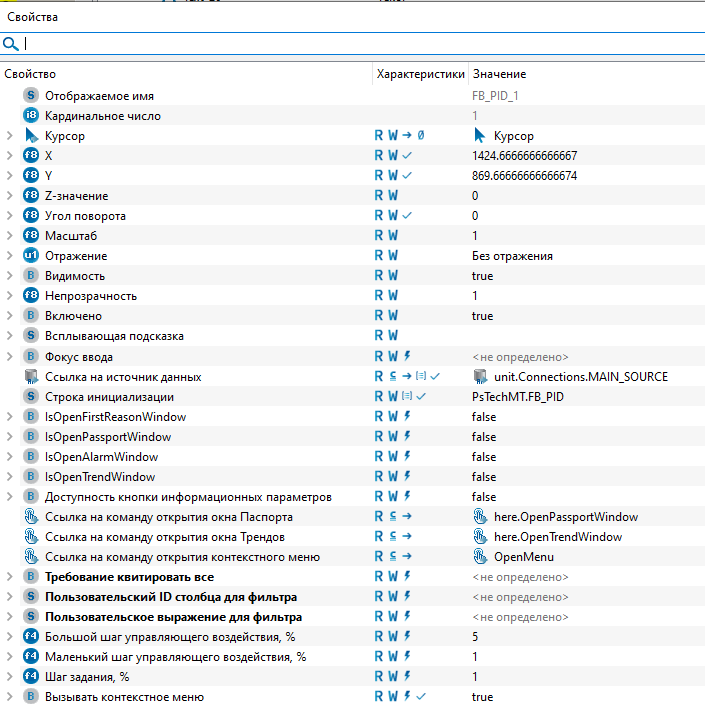The image size is (705, 718).
Task: Click the Свойство column header
Action: click(30, 74)
